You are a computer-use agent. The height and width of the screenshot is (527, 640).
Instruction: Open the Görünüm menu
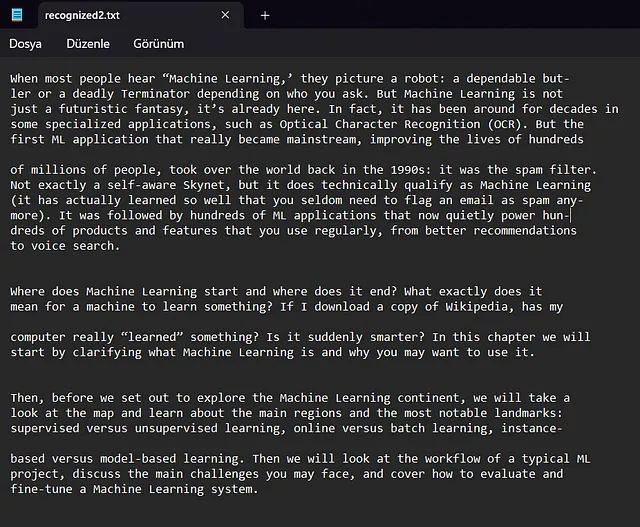pyautogui.click(x=158, y=44)
